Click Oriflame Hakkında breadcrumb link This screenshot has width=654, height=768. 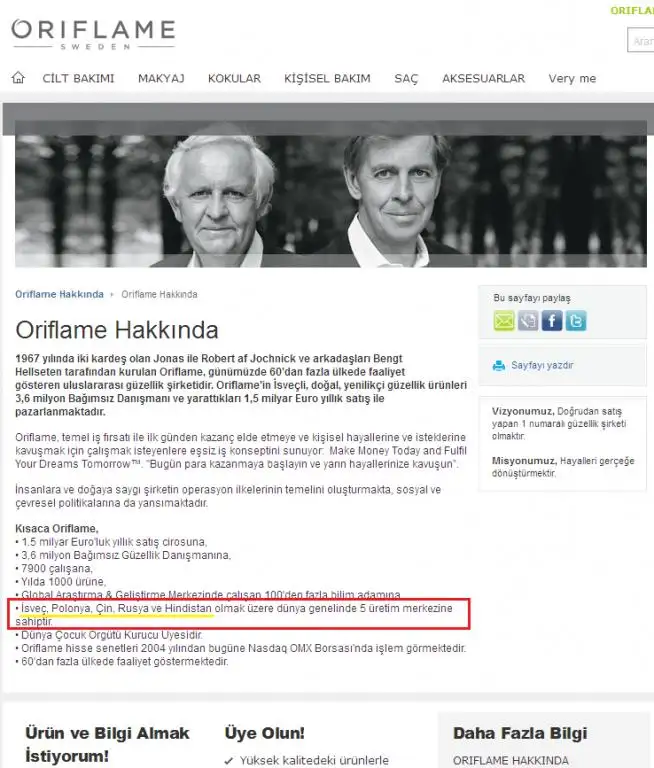(x=59, y=294)
